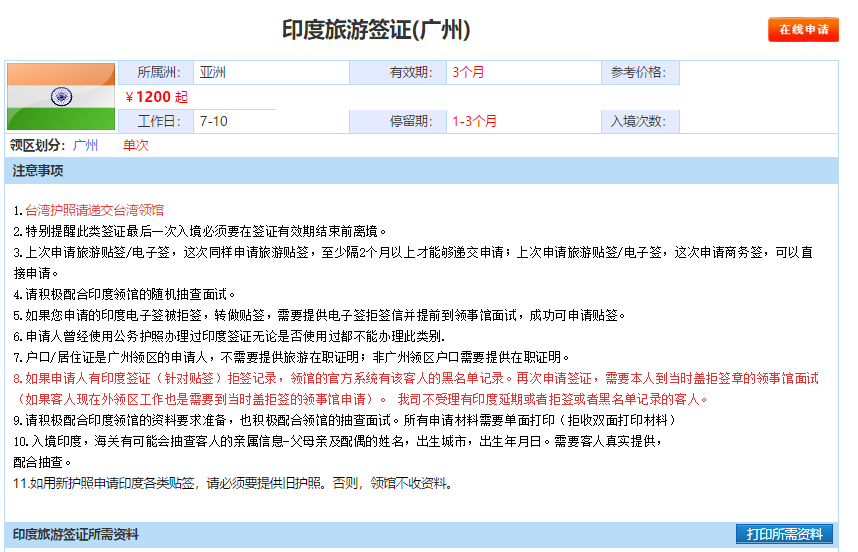This screenshot has width=858, height=552.
Task: Click the 打印所需资料 button
Action: pyautogui.click(x=784, y=534)
